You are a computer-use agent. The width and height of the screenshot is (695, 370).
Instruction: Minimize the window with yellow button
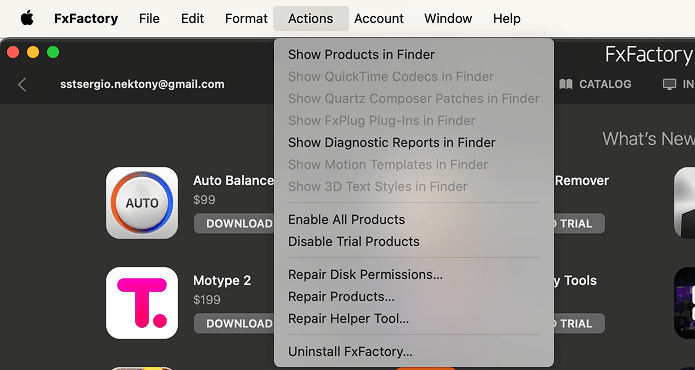coord(33,52)
